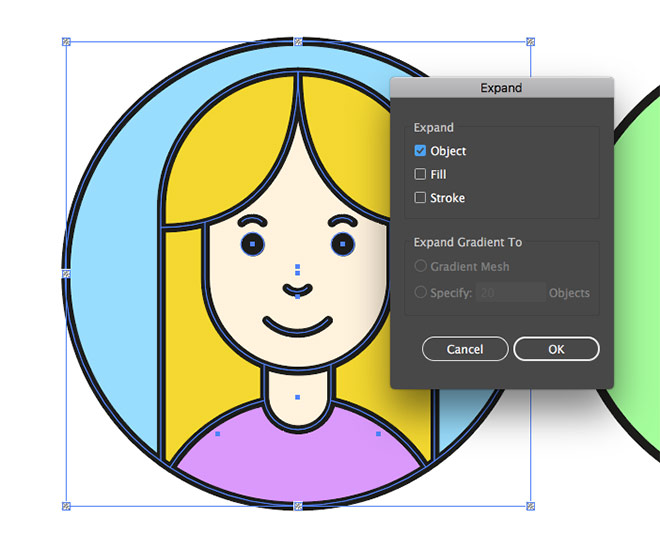Viewport: 660px width, 550px height.
Task: Enable the Fill checkbox
Action: (420, 174)
